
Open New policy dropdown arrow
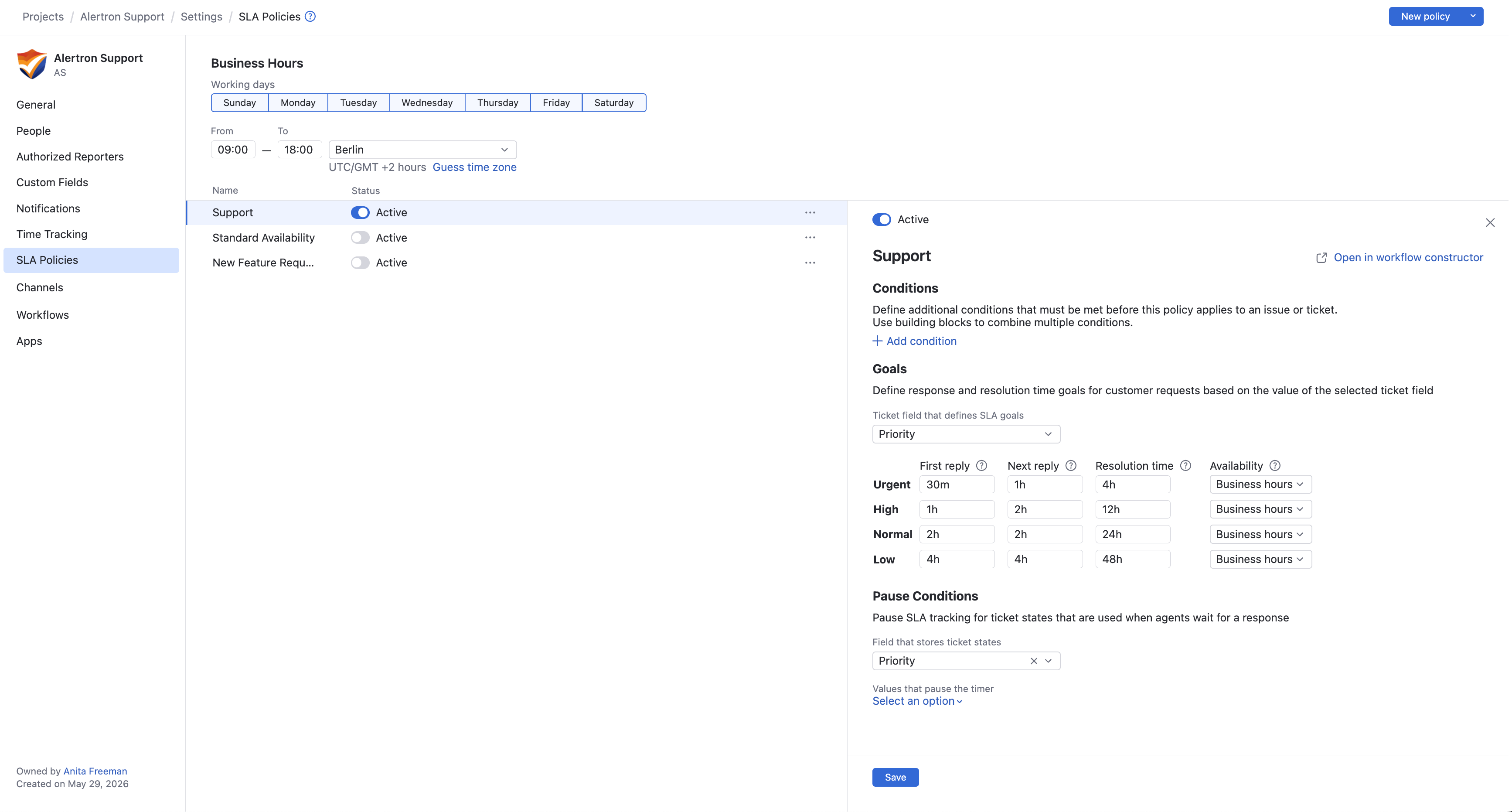(1473, 17)
